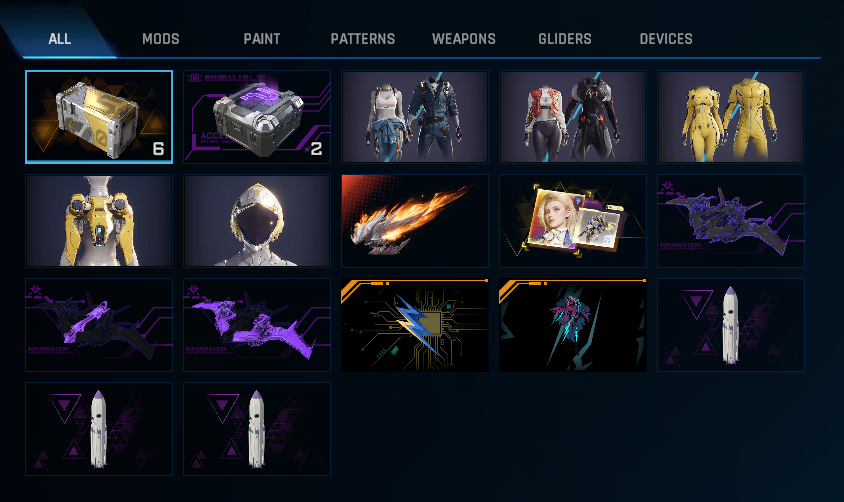
Task: Select the dark blue glider in second row
Action: [731, 221]
